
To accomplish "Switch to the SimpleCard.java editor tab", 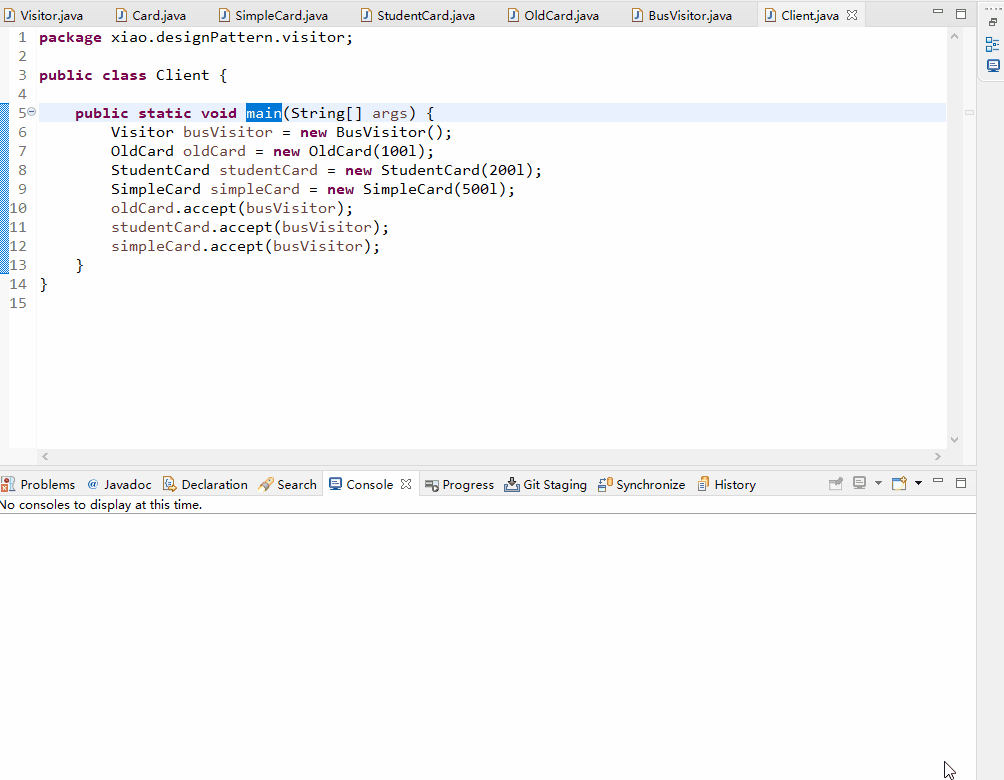I will 273,15.
